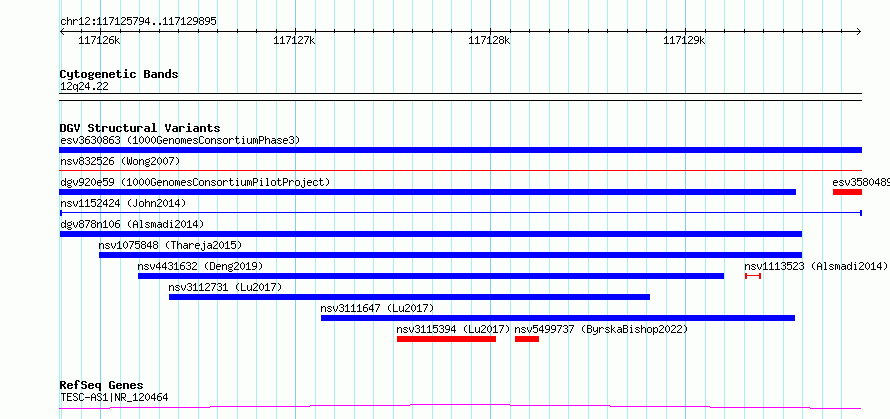Click the dgv878n106 blue bar
This screenshot has width=890, height=419.
click(x=431, y=234)
